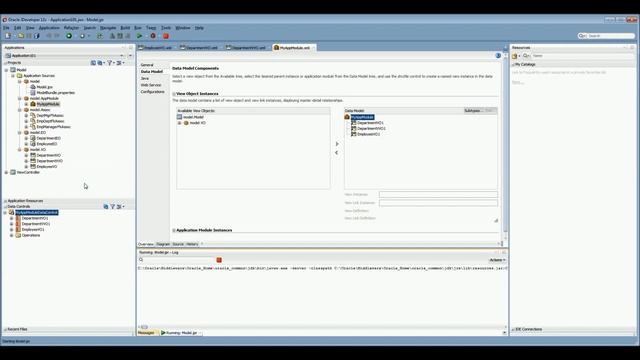Click the edit pencil icon below Data Model

(x=496, y=220)
